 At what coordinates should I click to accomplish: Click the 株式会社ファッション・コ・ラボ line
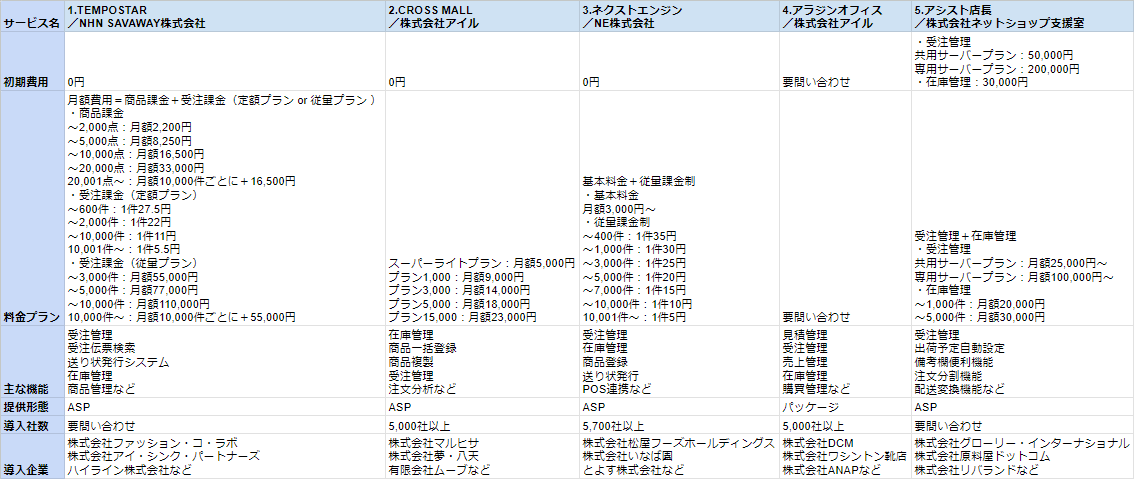(x=152, y=443)
